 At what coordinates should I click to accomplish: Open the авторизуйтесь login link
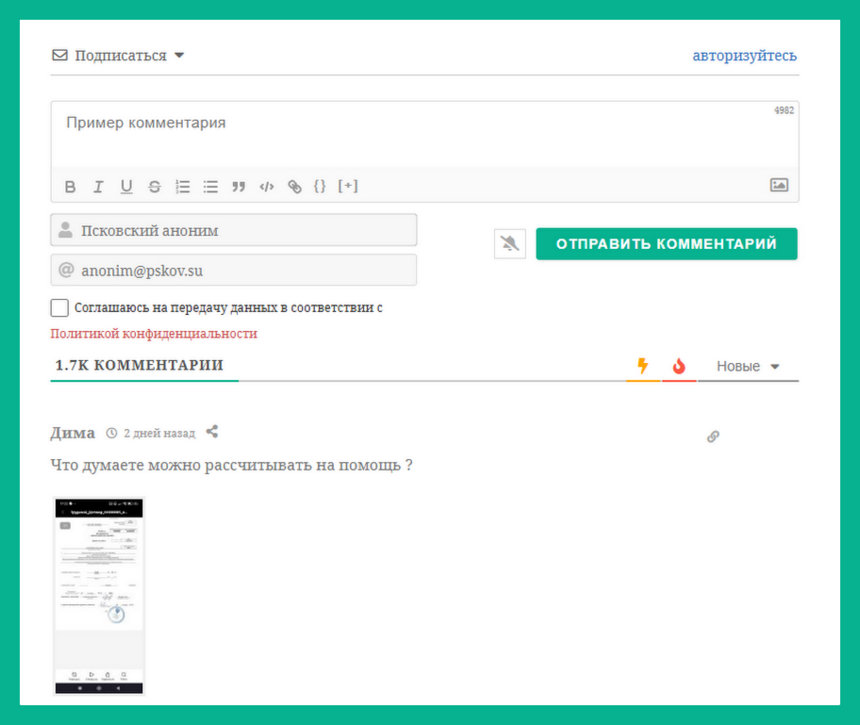coord(744,56)
